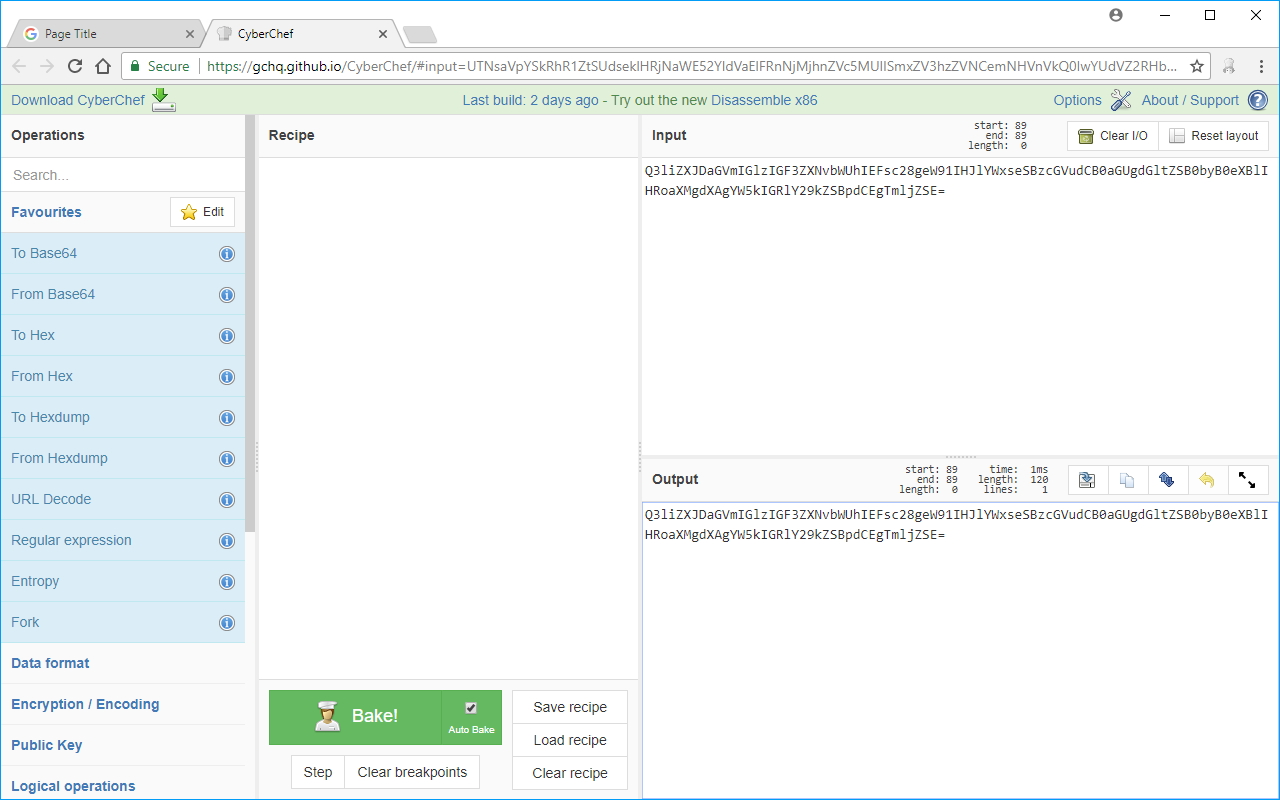
Task: Open the Options menu
Action: point(1077,99)
